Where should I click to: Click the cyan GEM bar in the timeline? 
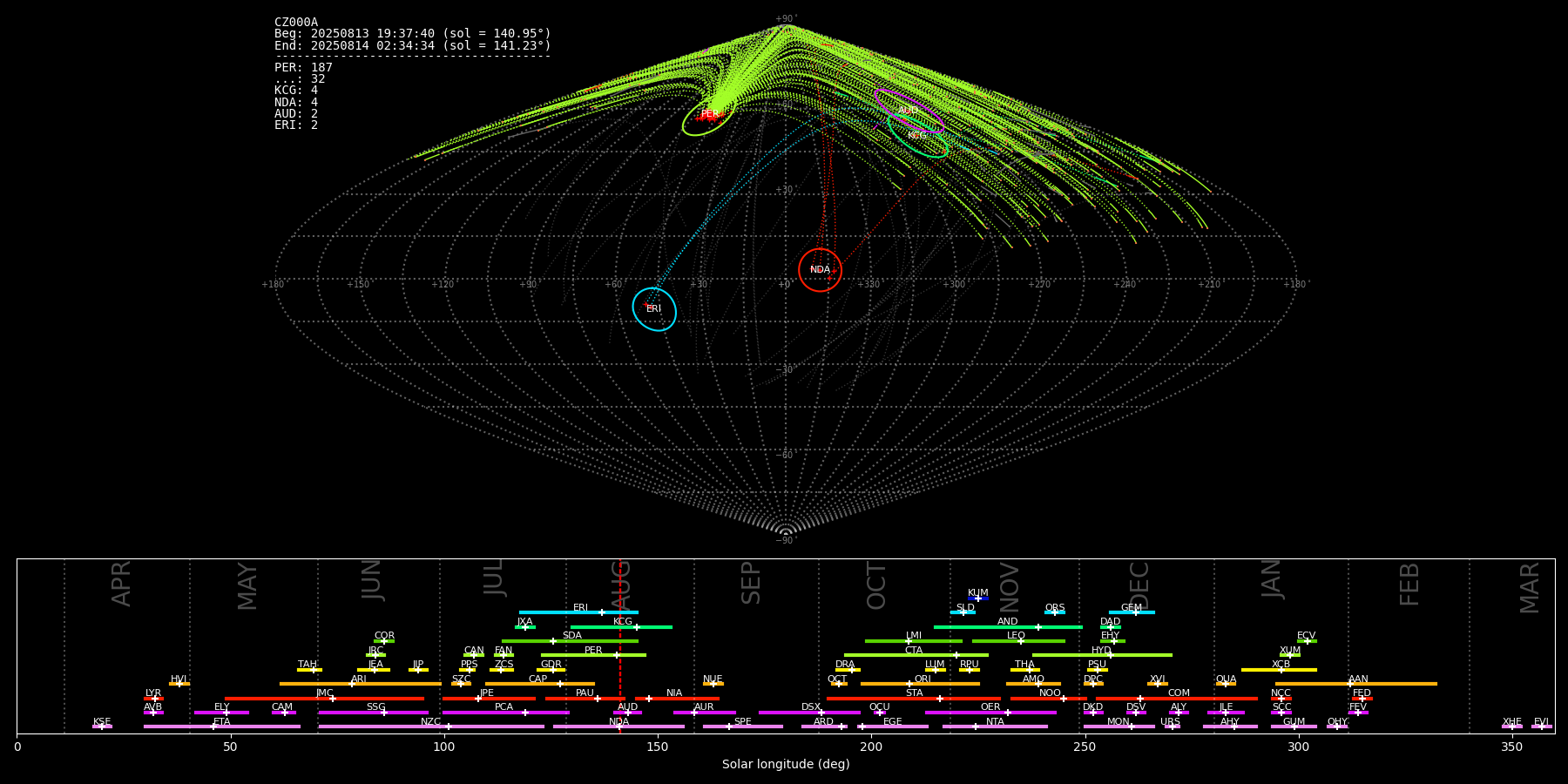coord(1132,612)
